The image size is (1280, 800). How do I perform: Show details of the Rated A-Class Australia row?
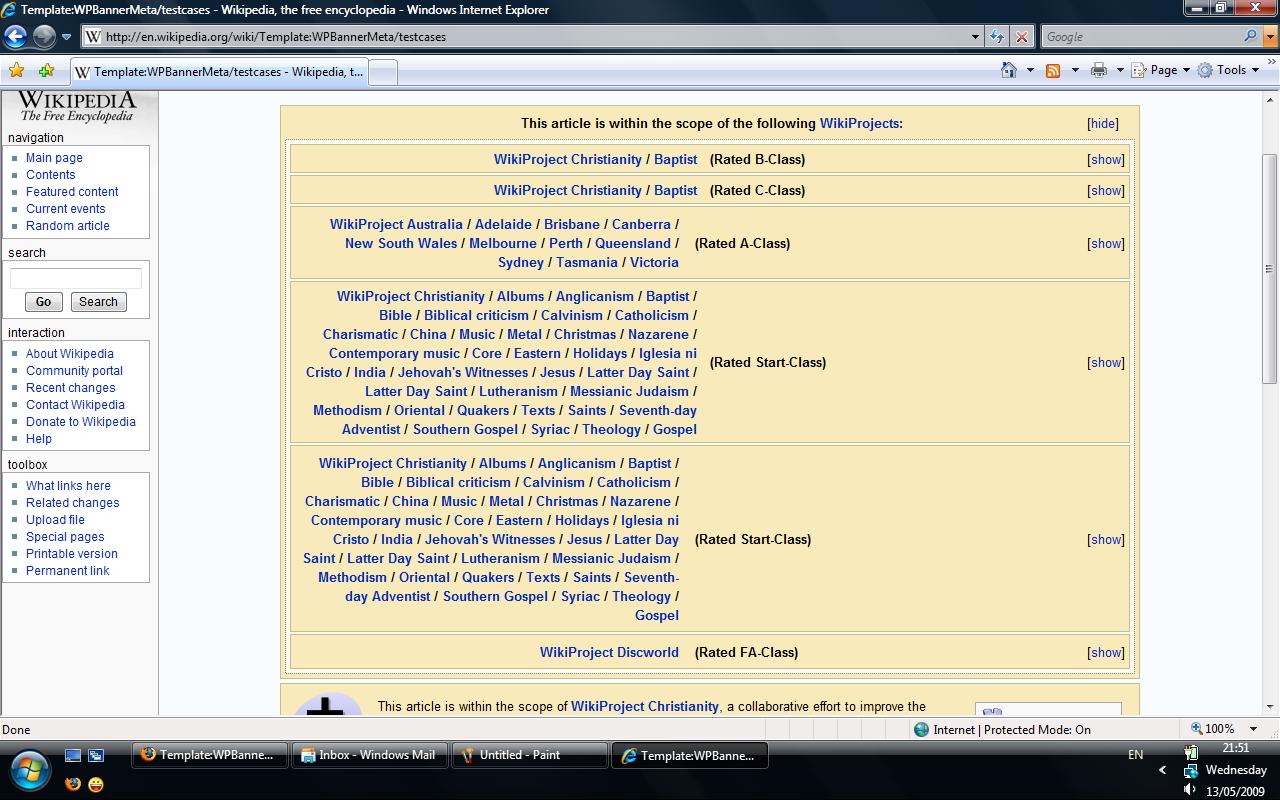tap(1106, 244)
